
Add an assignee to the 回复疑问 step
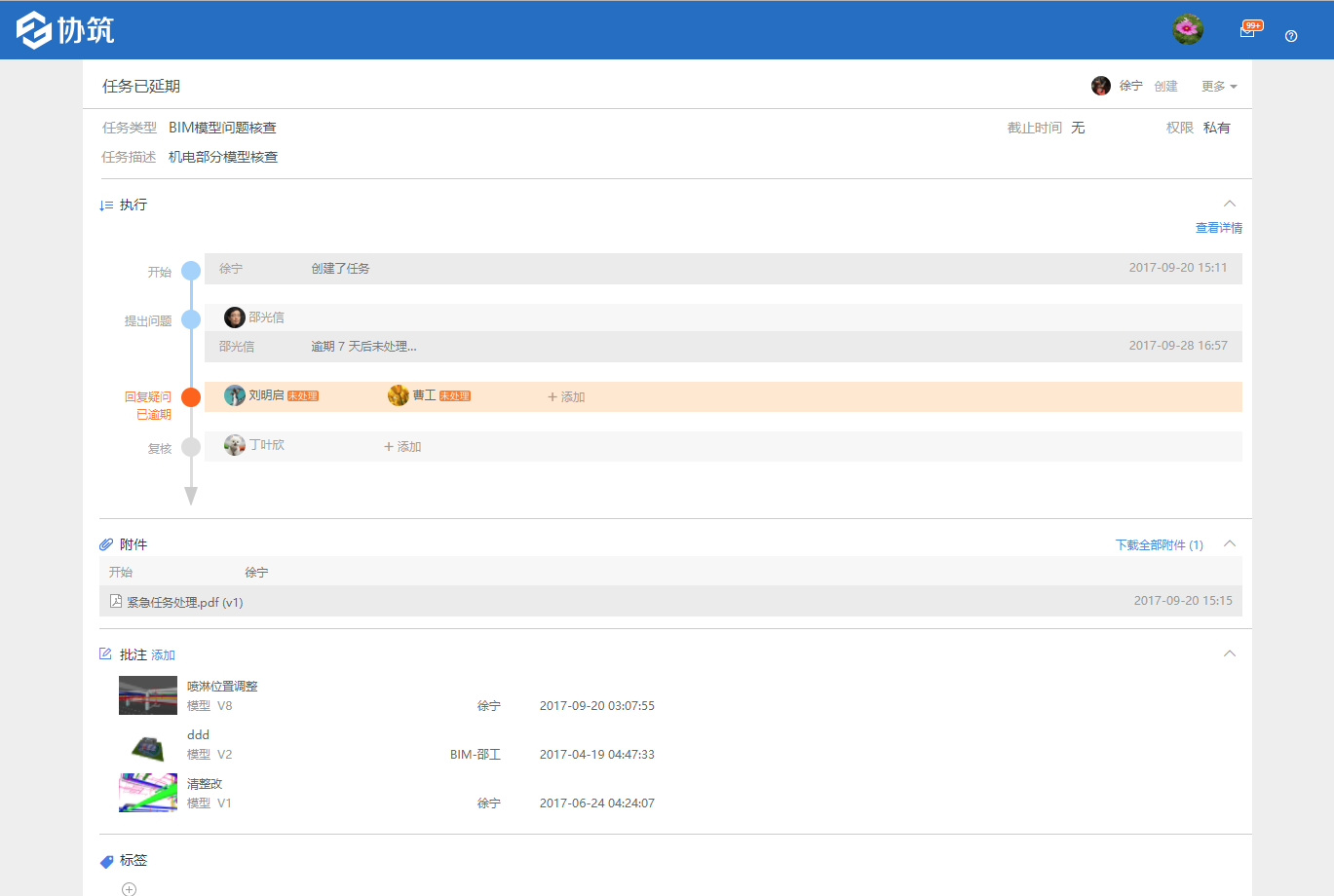click(566, 397)
